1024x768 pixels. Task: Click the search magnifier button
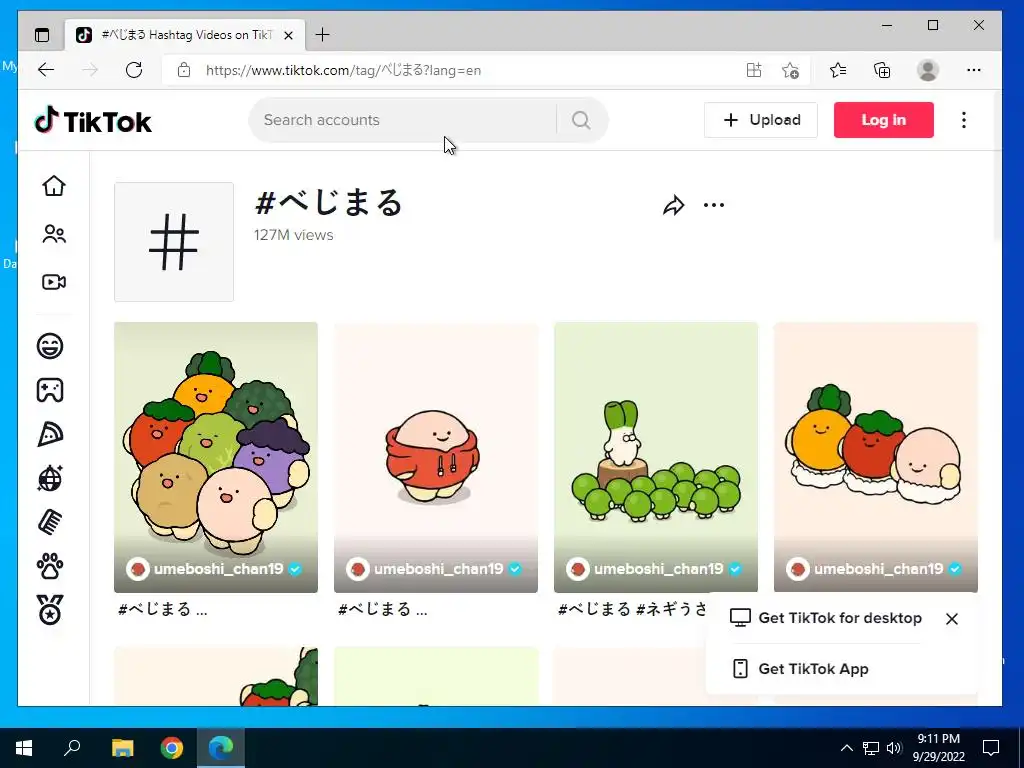(581, 120)
